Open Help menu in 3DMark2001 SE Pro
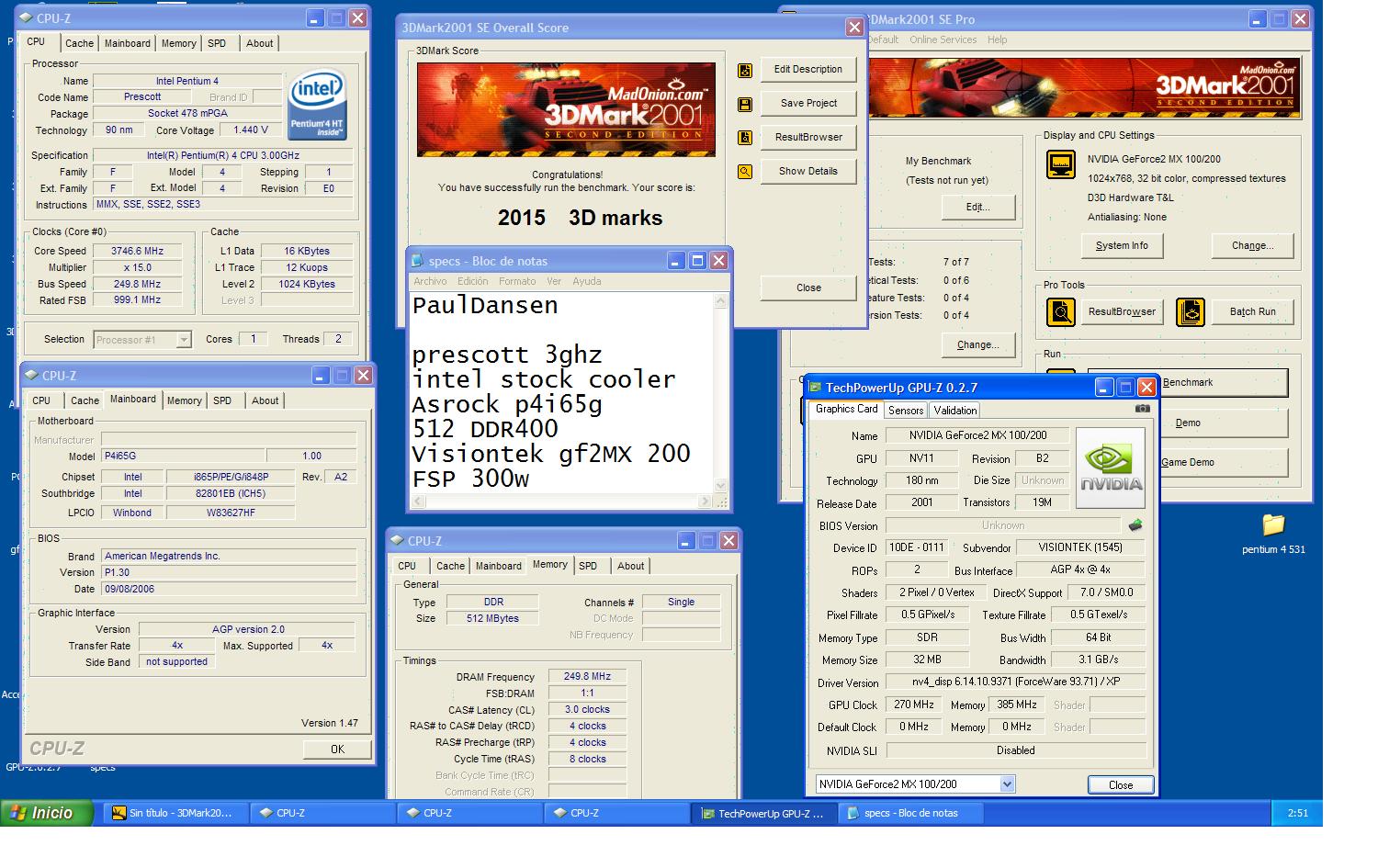1389x868 pixels. 997,39
